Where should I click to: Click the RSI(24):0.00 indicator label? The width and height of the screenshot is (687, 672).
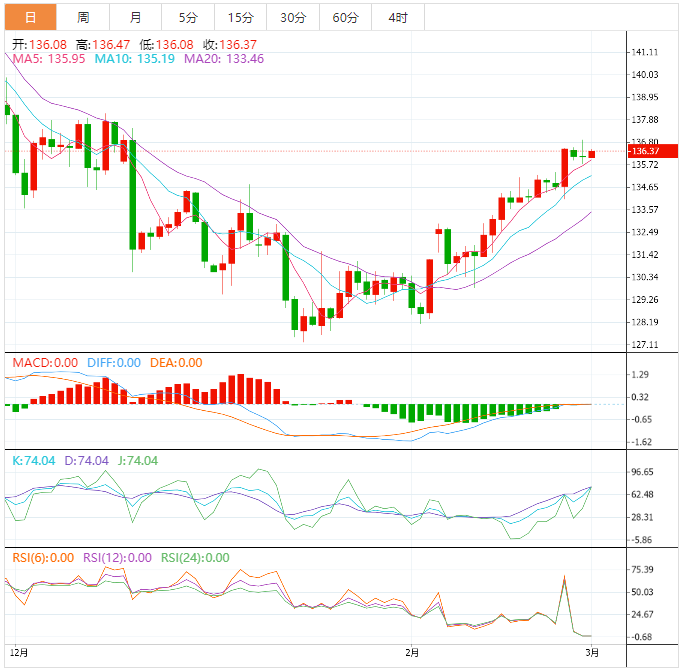click(195, 558)
